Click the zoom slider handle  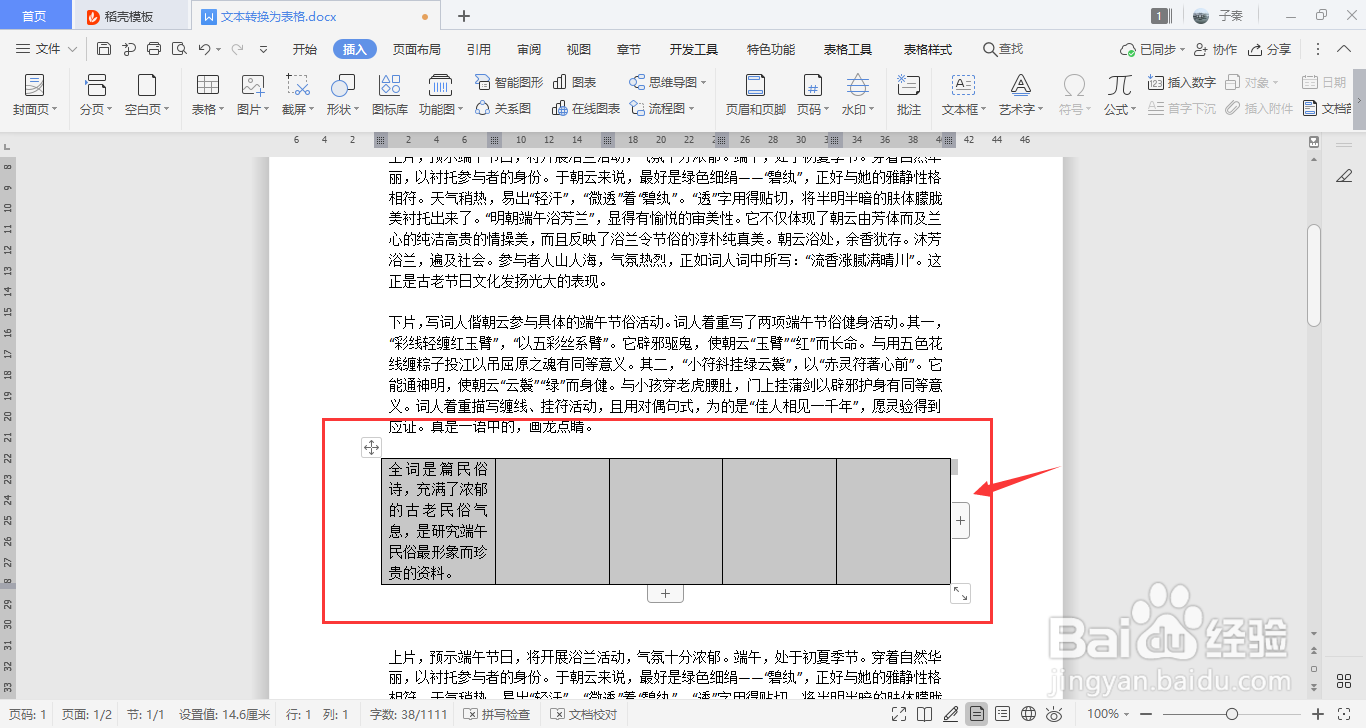1232,714
